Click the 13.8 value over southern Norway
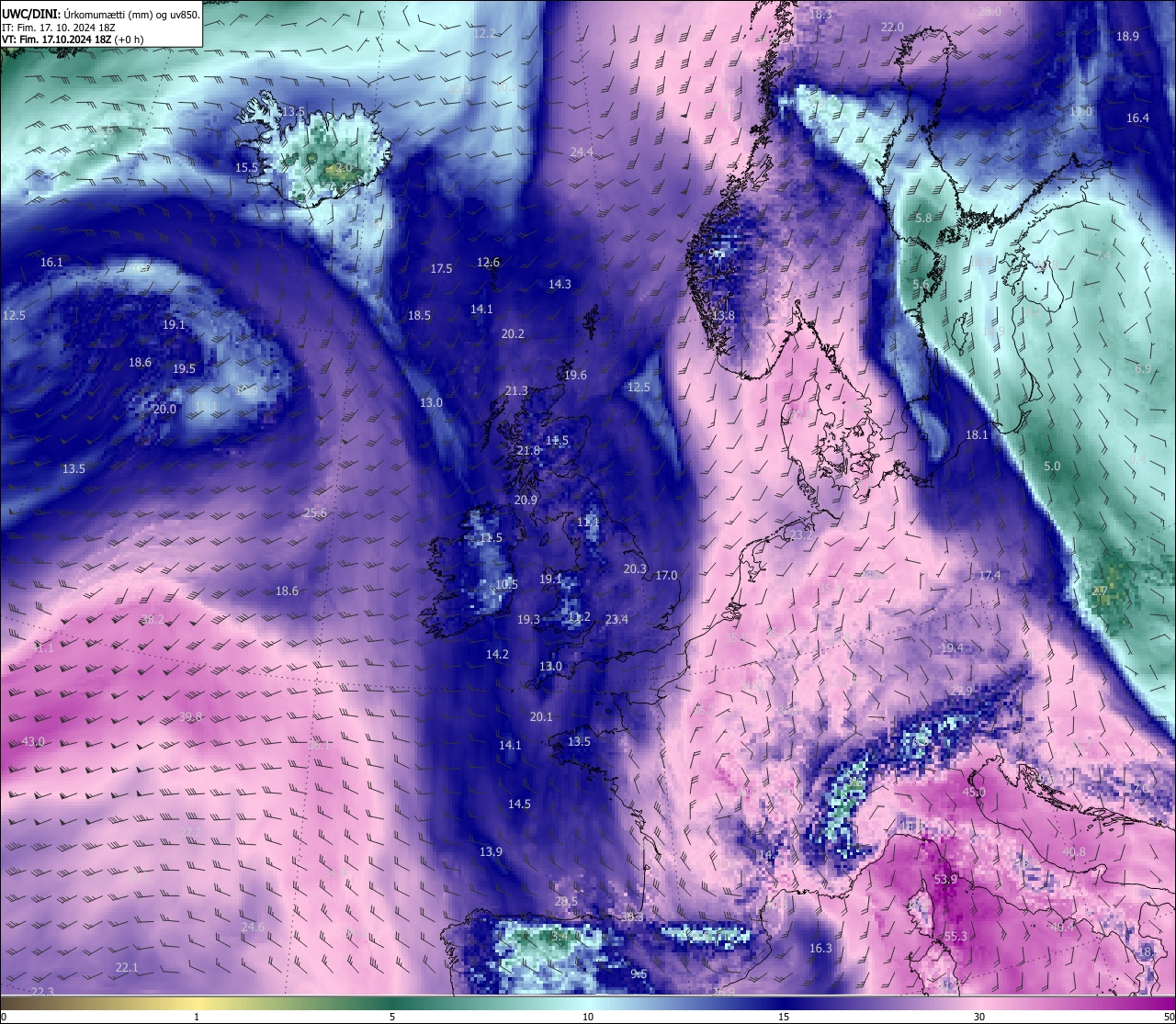 [723, 315]
